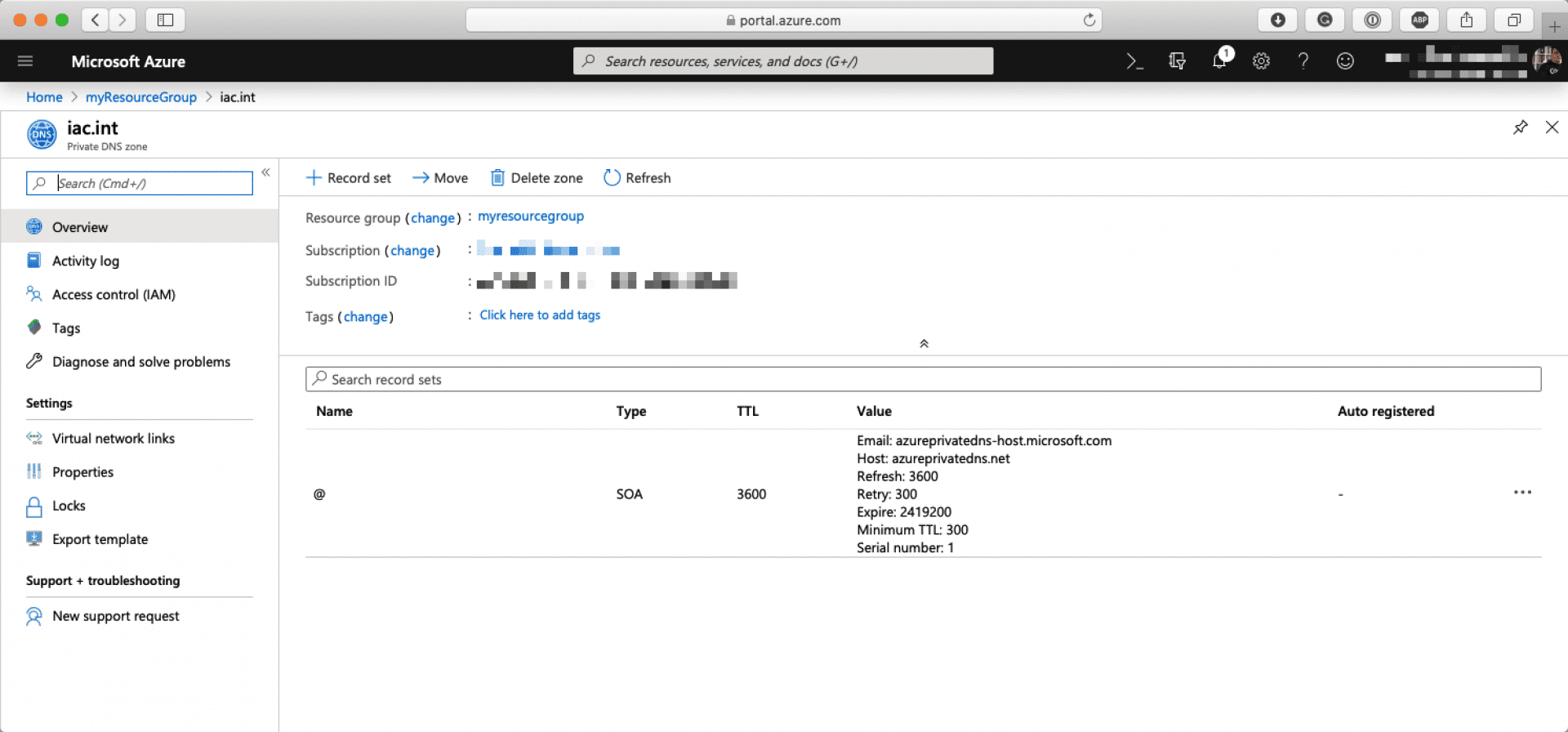Click the Value column header
The height and width of the screenshot is (732, 1568).
pyautogui.click(x=874, y=411)
